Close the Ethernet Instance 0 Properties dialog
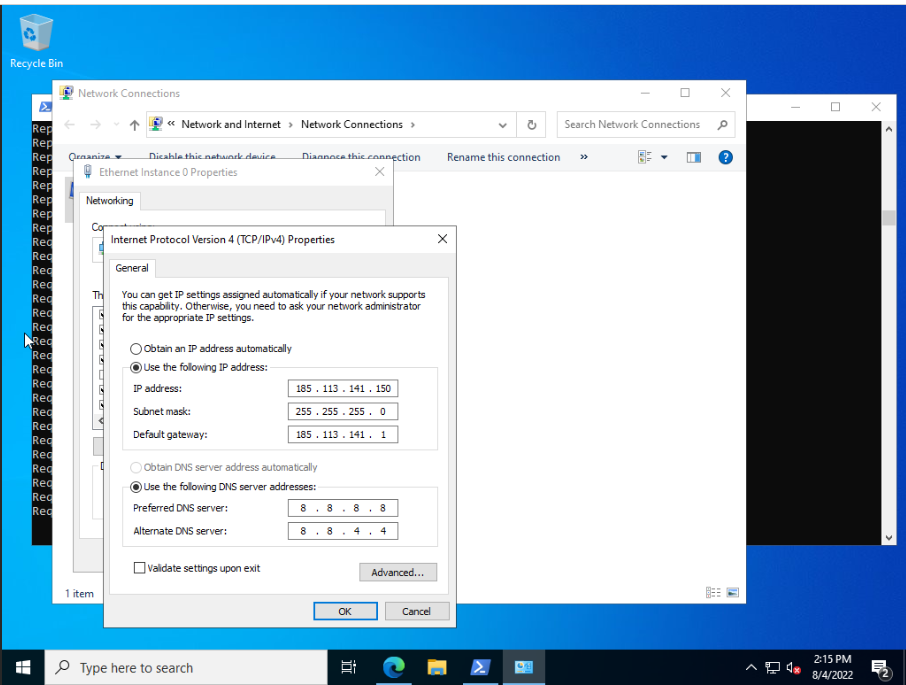 pyautogui.click(x=380, y=172)
